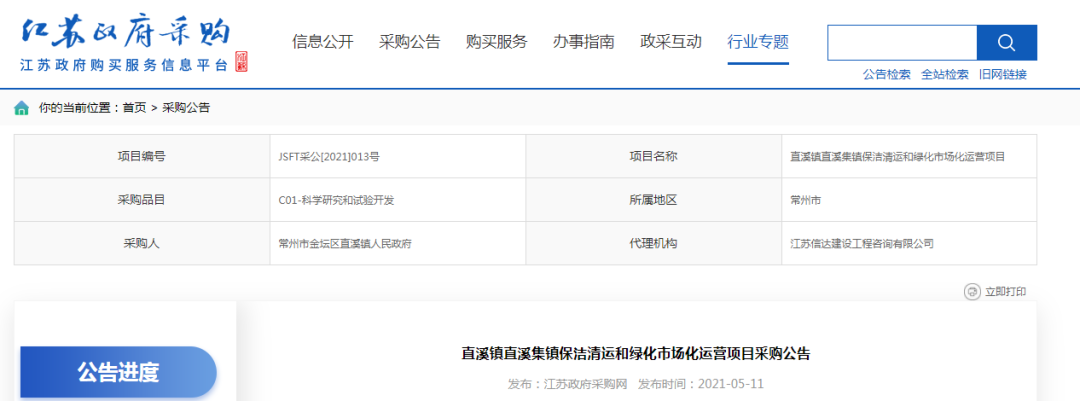Click the 项目名称 label cell

(x=654, y=156)
